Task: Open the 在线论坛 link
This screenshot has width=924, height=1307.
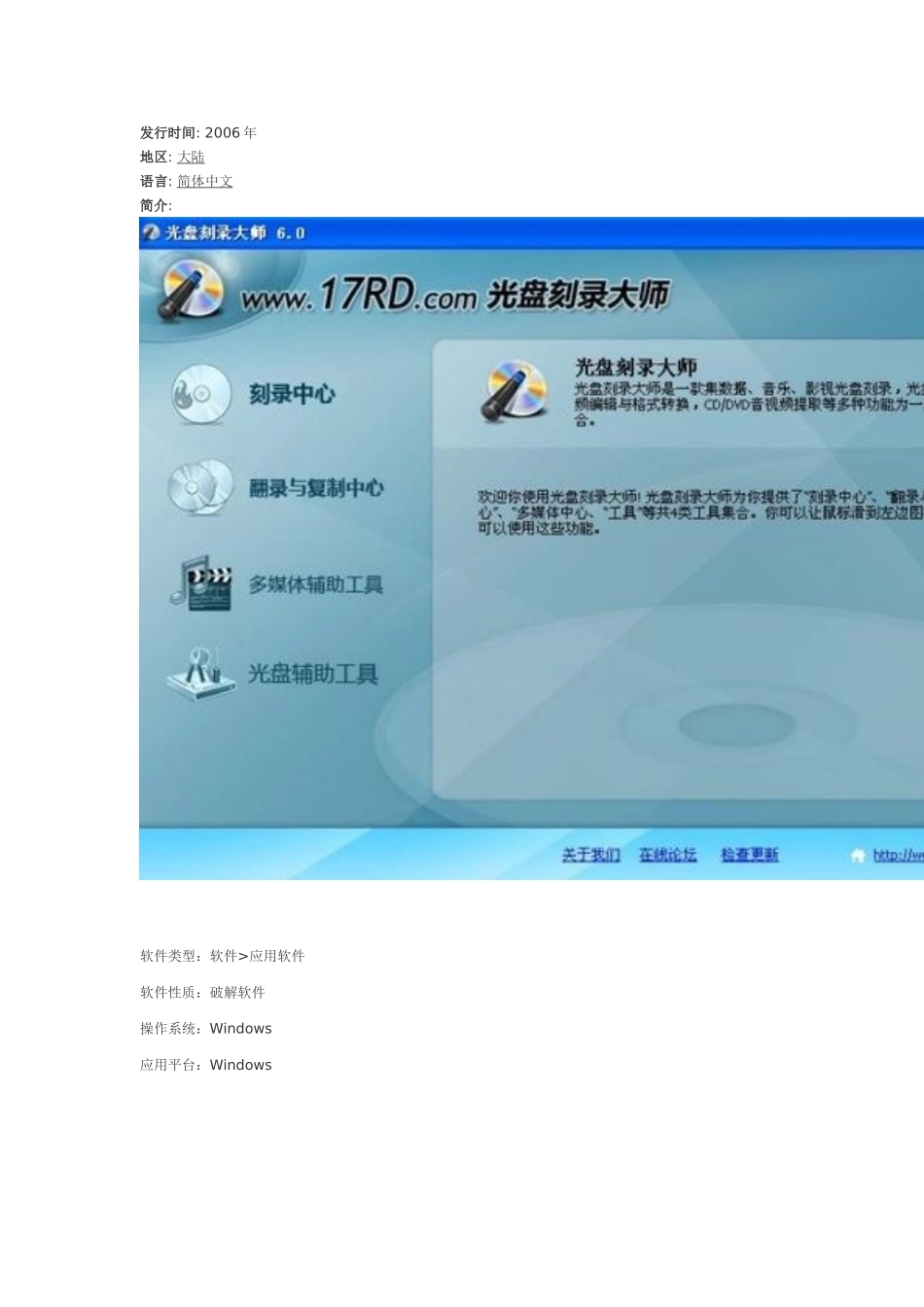Action: coord(667,855)
